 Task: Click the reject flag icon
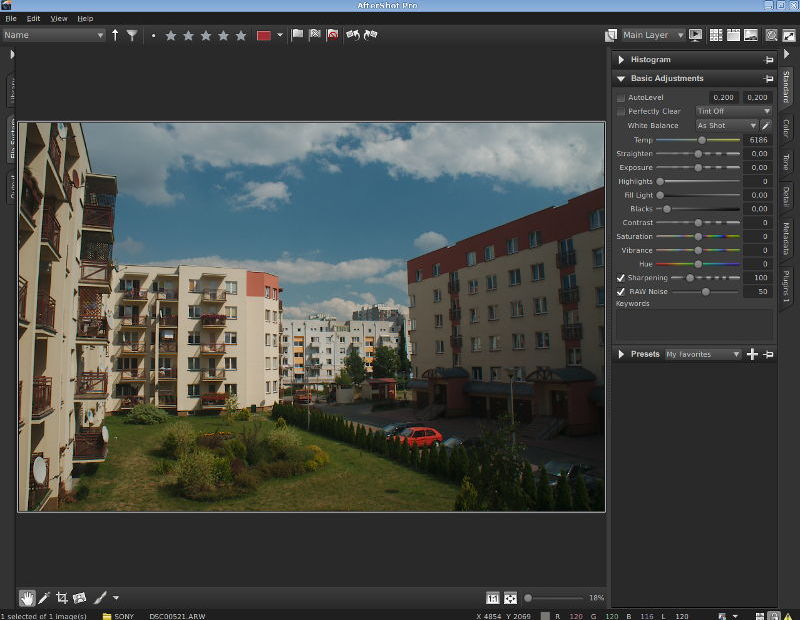tap(333, 35)
